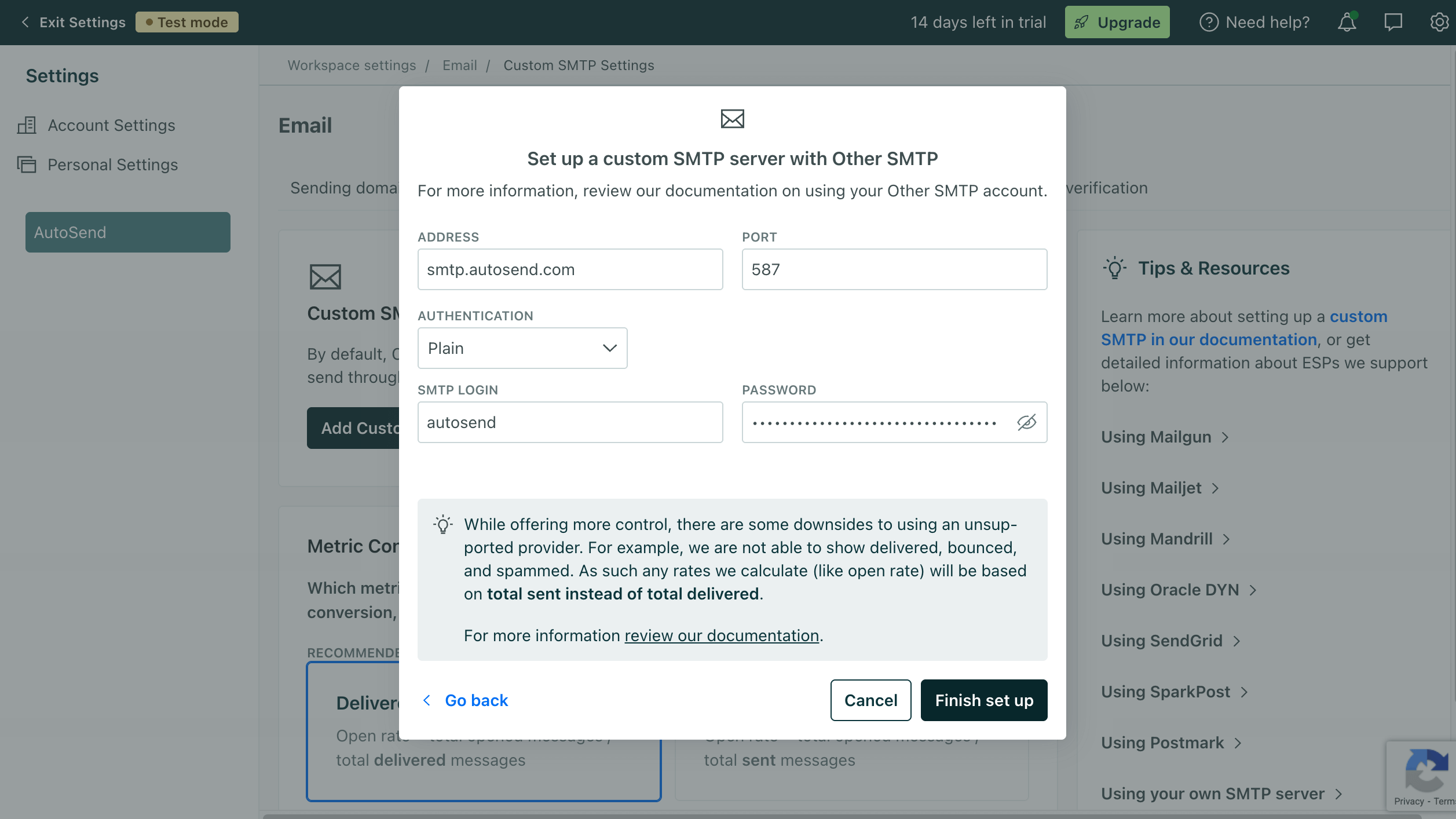This screenshot has width=1456, height=819.
Task: Open the chat message icon
Action: [x=1393, y=23]
